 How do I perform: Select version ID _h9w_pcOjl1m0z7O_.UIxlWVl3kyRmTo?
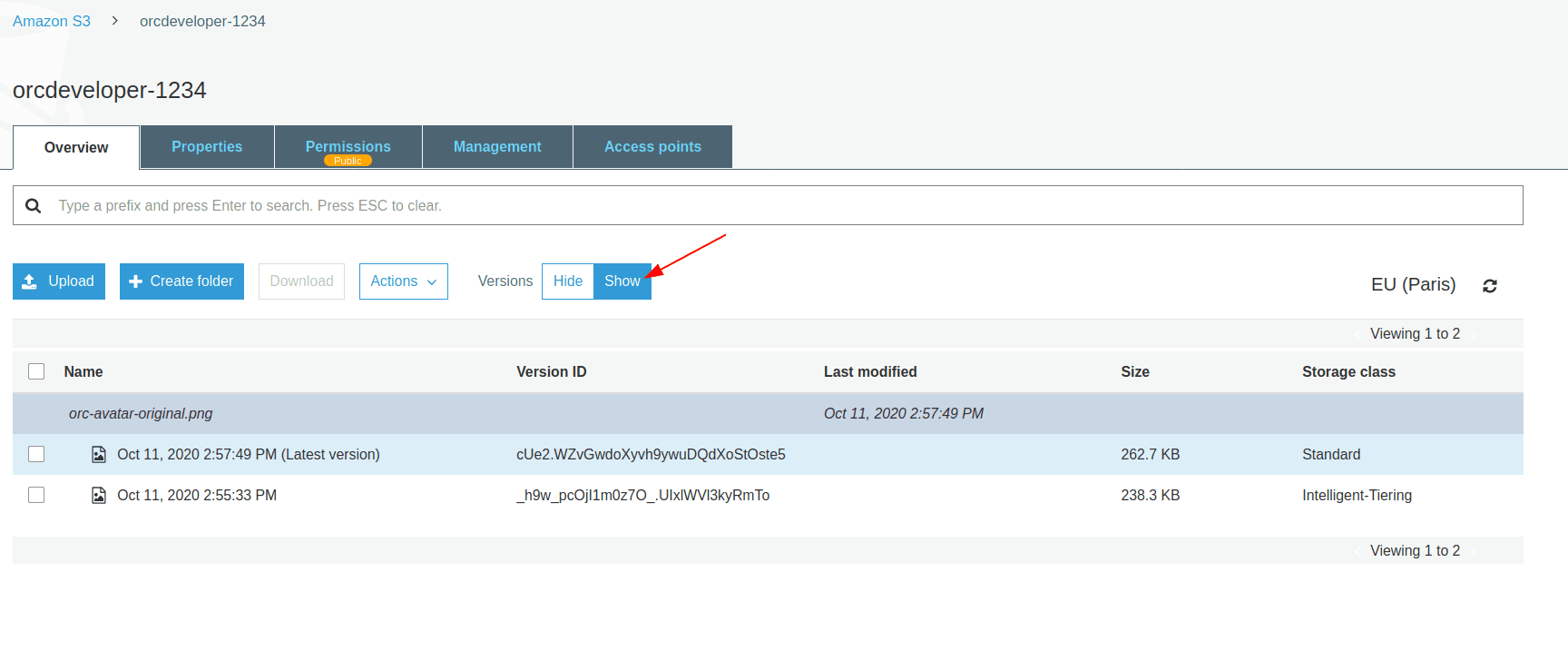642,495
